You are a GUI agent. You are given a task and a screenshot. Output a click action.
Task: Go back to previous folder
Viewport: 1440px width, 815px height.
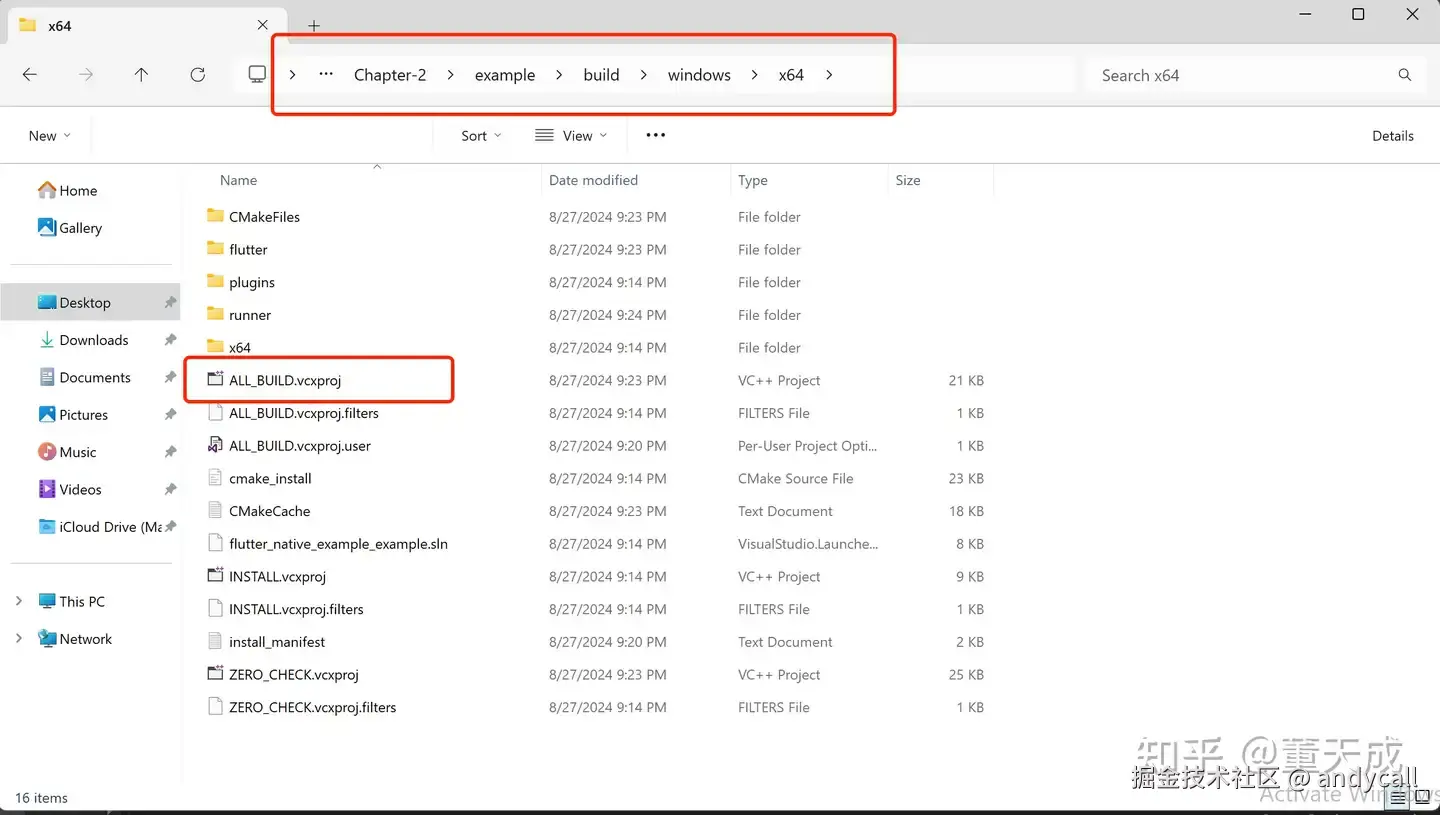pyautogui.click(x=30, y=75)
